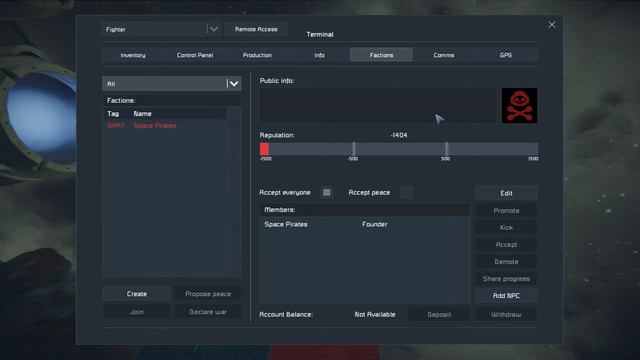
Task: Go to the Production tab
Action: [257, 55]
